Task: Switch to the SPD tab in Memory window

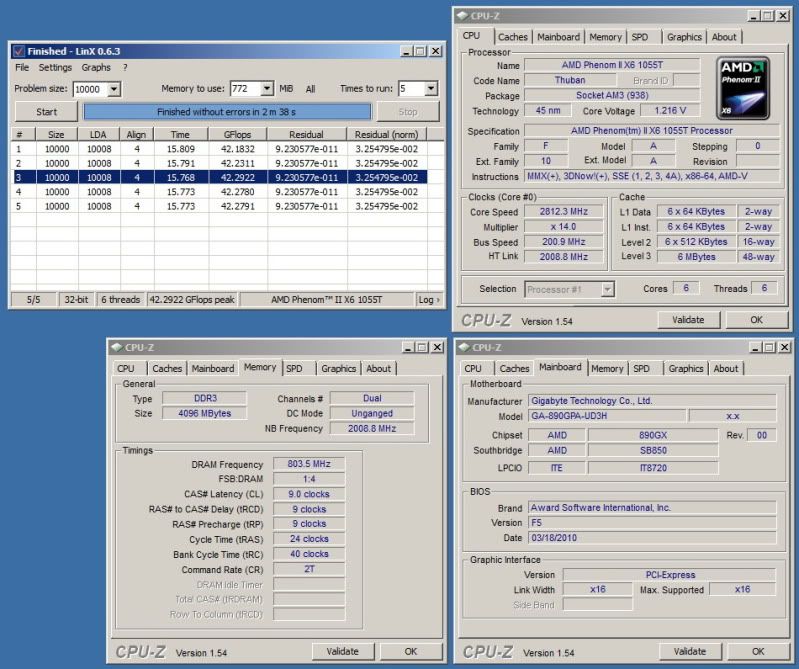Action: pyautogui.click(x=294, y=368)
